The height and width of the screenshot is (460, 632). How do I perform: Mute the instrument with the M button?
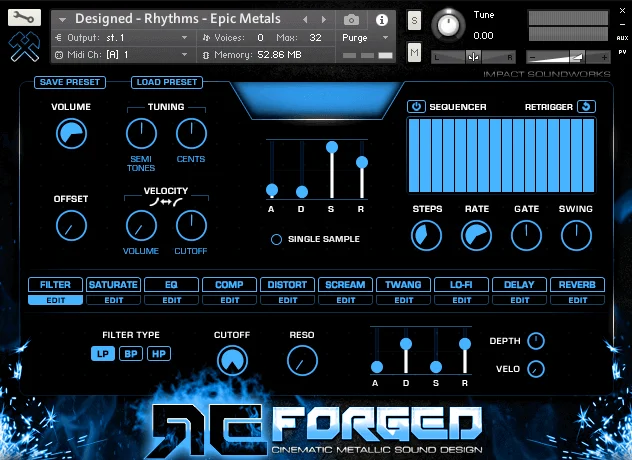tap(414, 52)
